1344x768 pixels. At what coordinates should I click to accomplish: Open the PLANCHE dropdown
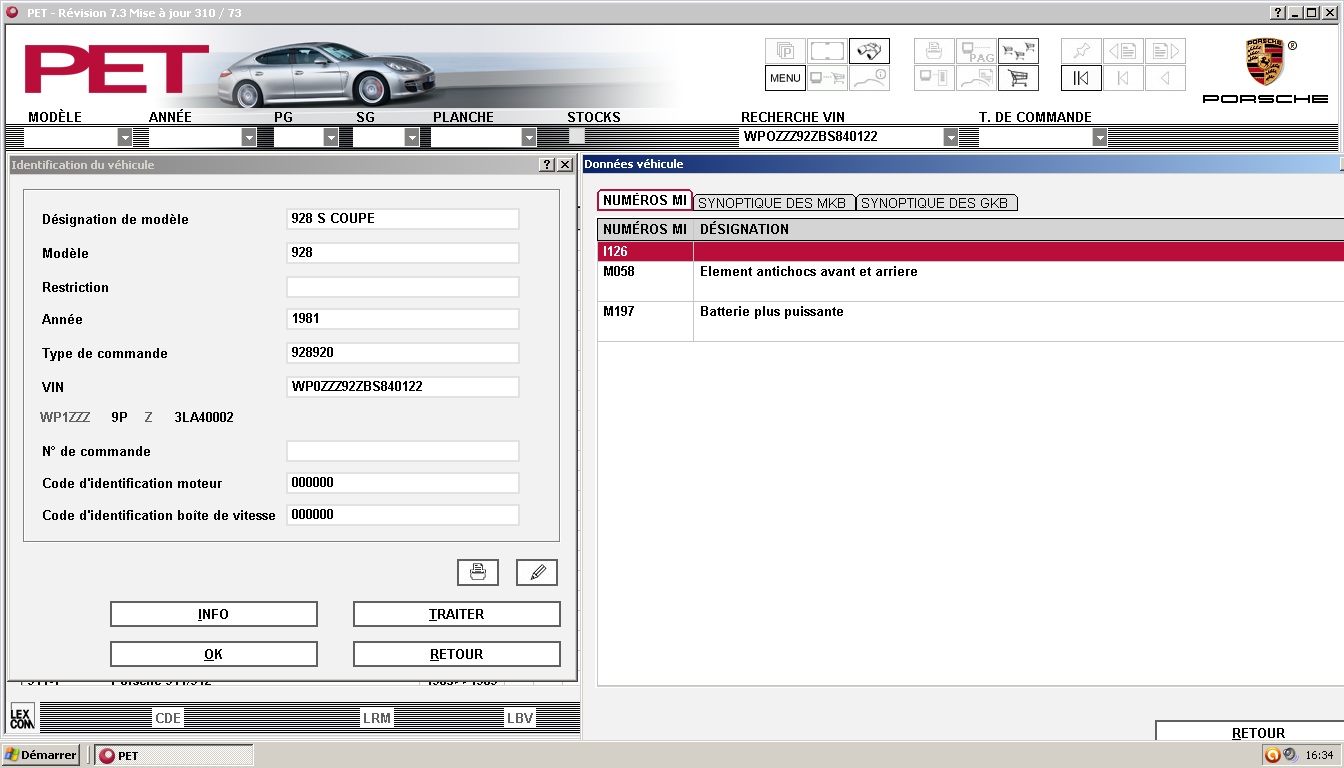(529, 137)
